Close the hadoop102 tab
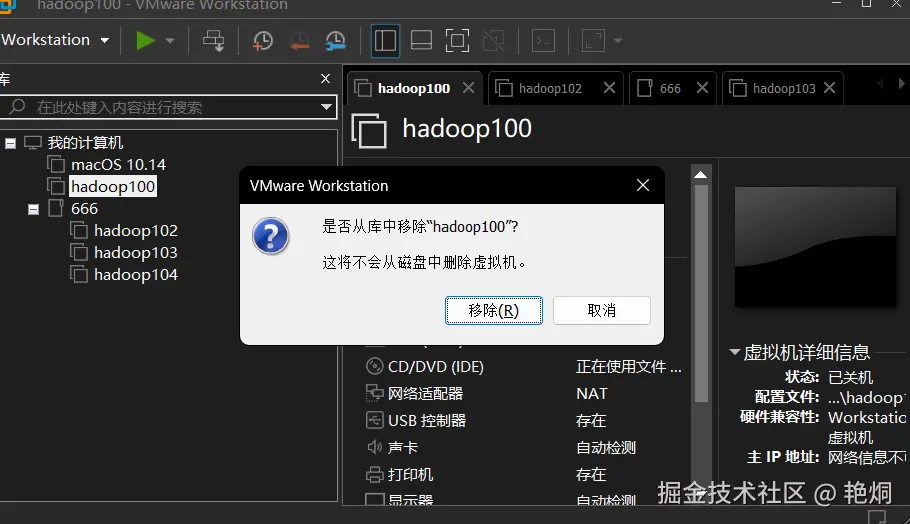The image size is (910, 524). (609, 88)
